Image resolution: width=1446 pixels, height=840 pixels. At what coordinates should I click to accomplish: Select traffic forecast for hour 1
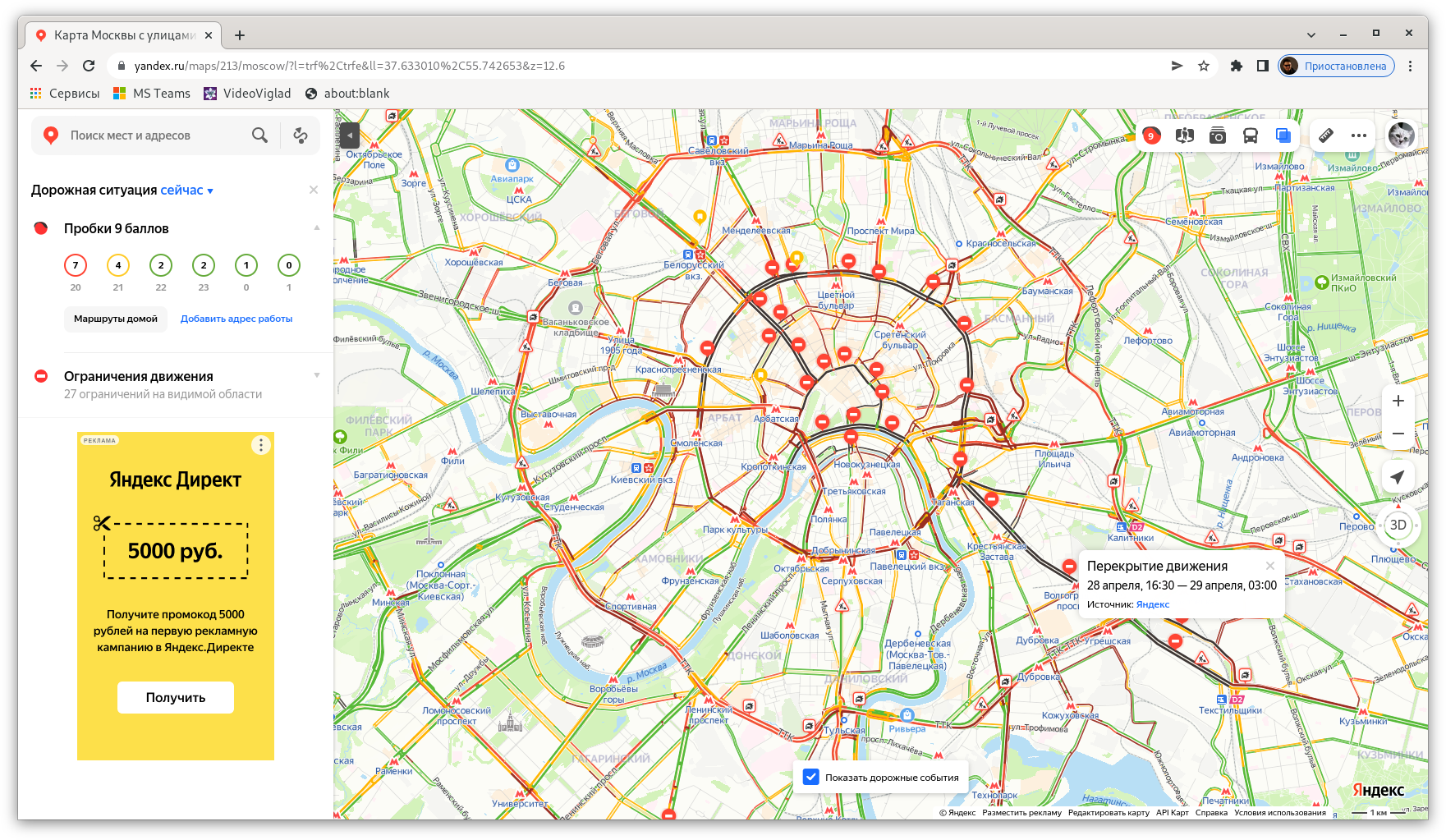(x=289, y=265)
